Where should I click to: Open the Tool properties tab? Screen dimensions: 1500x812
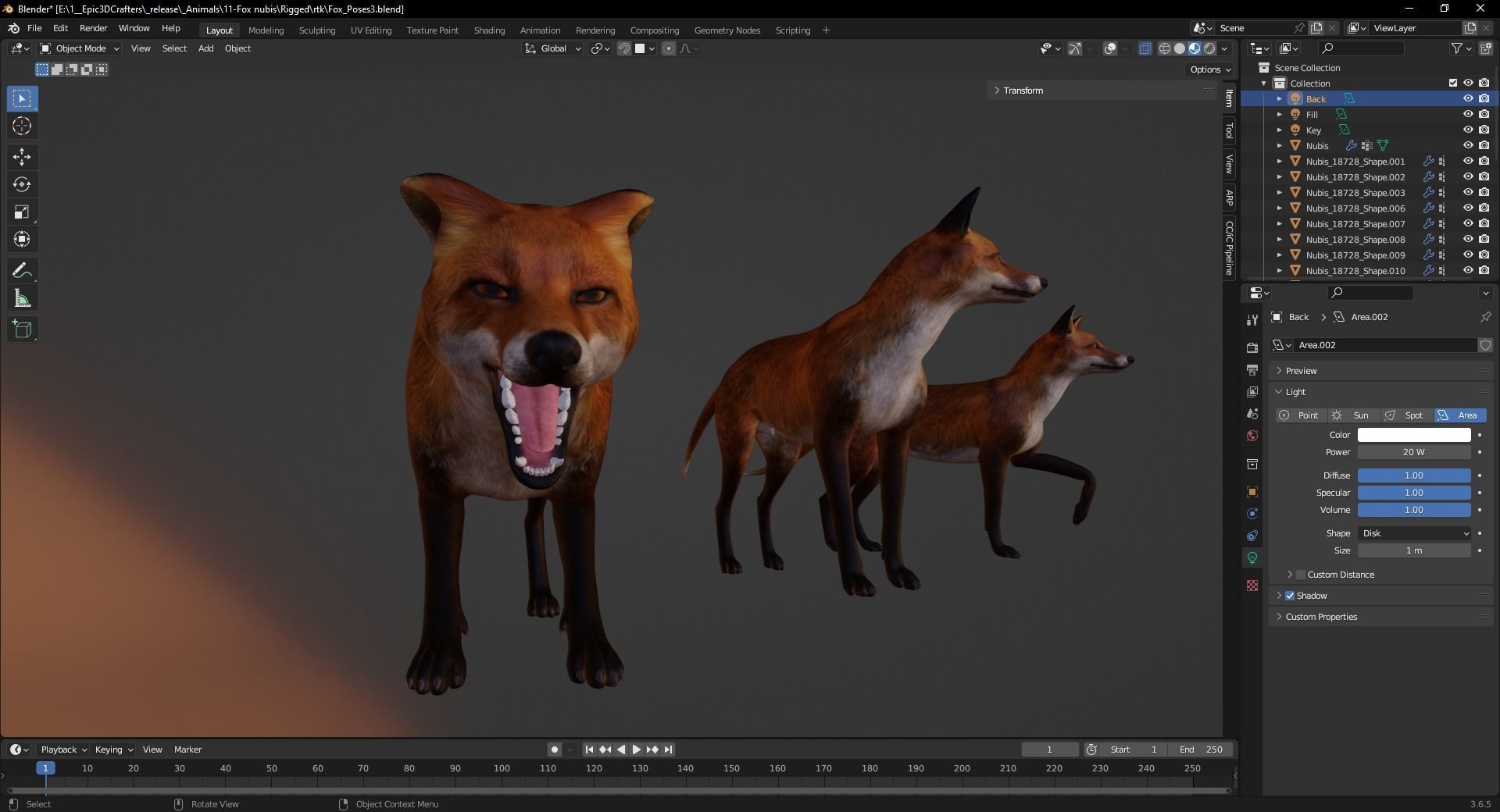(x=1252, y=319)
